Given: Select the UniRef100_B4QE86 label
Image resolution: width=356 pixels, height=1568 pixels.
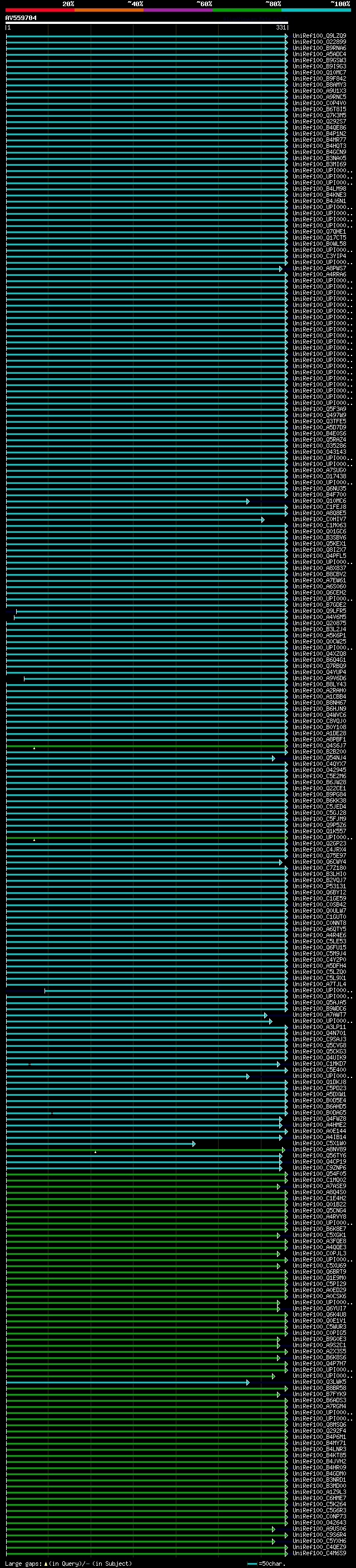Looking at the screenshot, I should click(319, 128).
